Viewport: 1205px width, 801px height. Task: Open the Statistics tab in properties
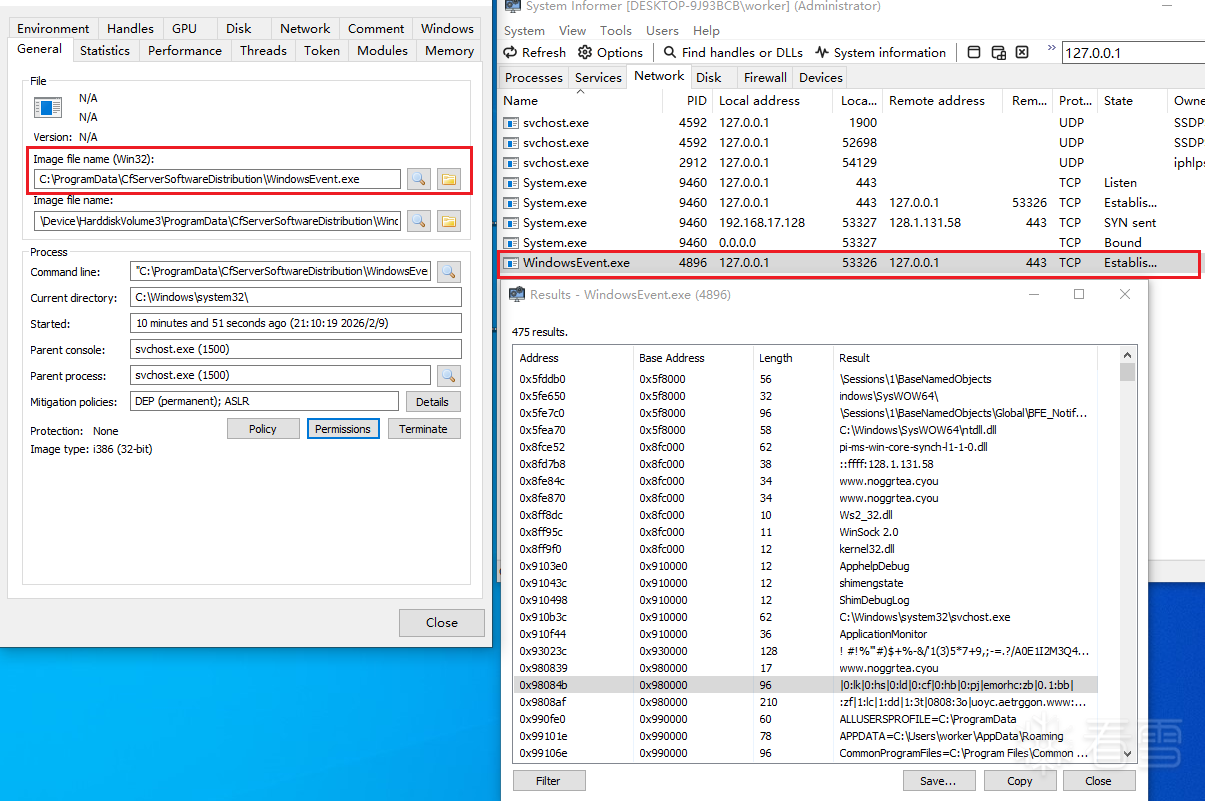click(x=105, y=50)
